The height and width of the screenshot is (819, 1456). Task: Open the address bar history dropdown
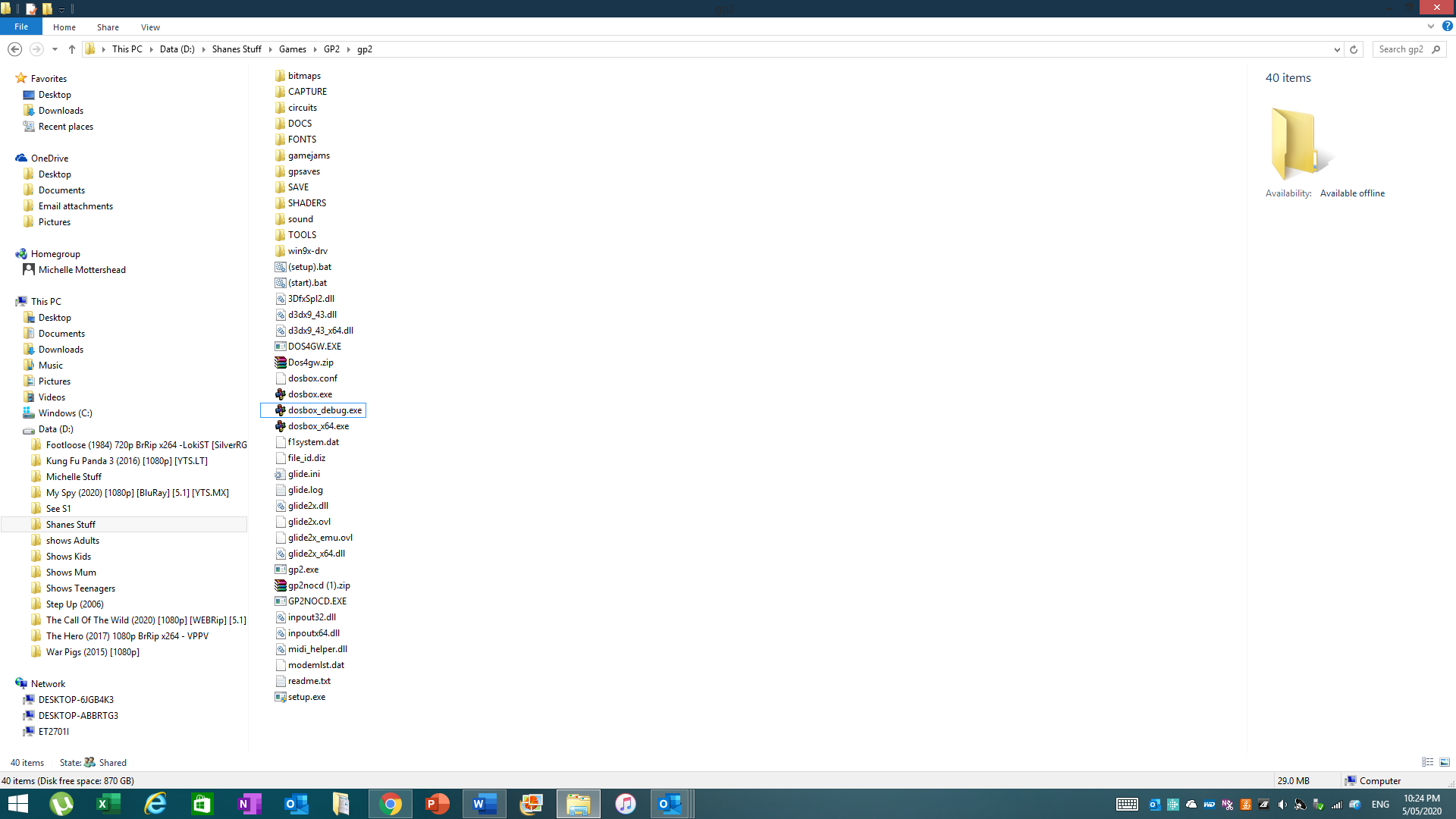click(x=1336, y=49)
